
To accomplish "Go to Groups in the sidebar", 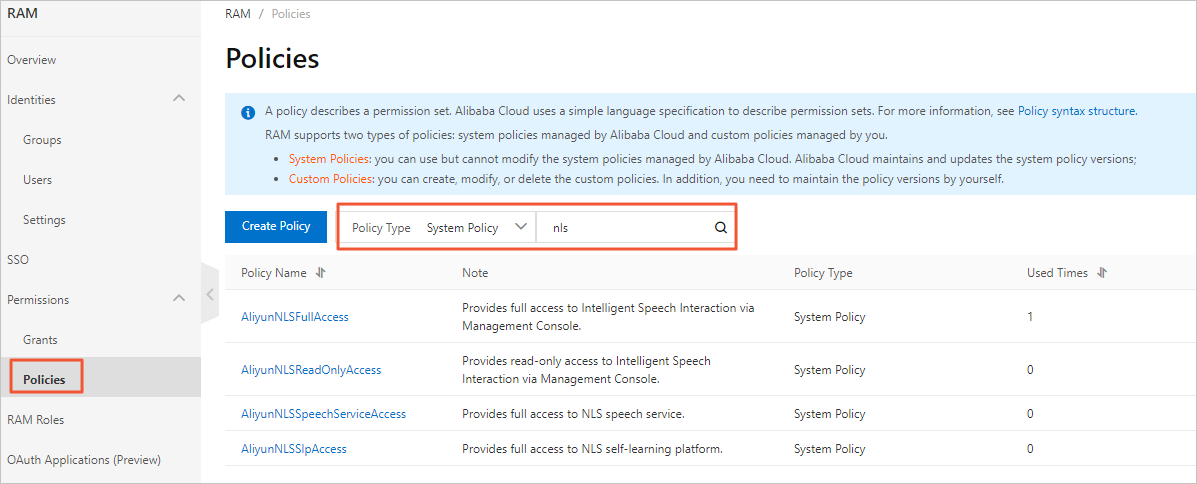I will click(x=42, y=140).
